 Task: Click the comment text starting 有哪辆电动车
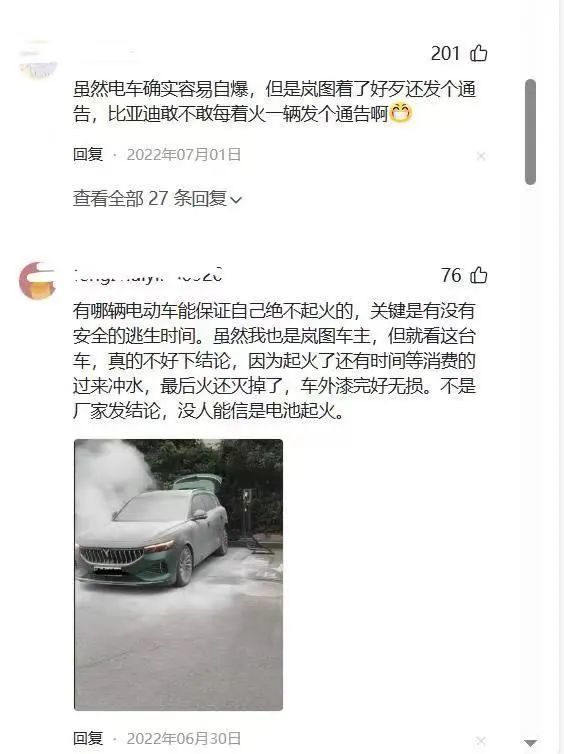(x=274, y=361)
